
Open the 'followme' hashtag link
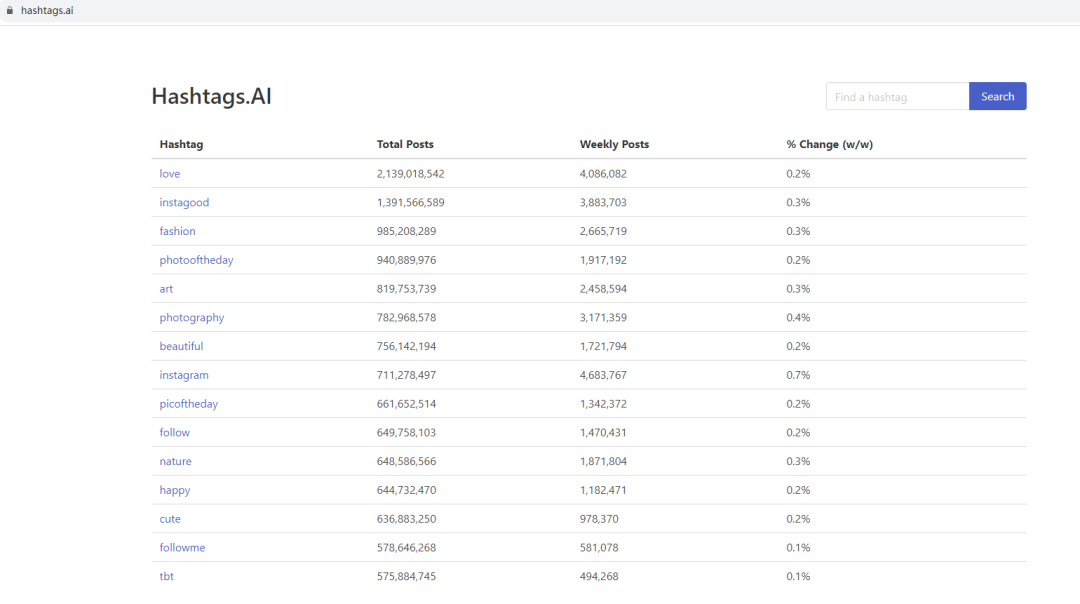pos(182,548)
